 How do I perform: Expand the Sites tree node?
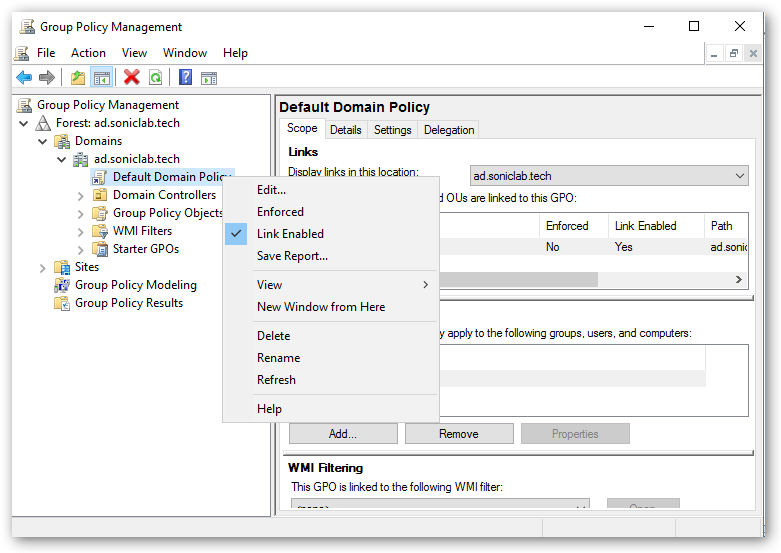[x=43, y=267]
